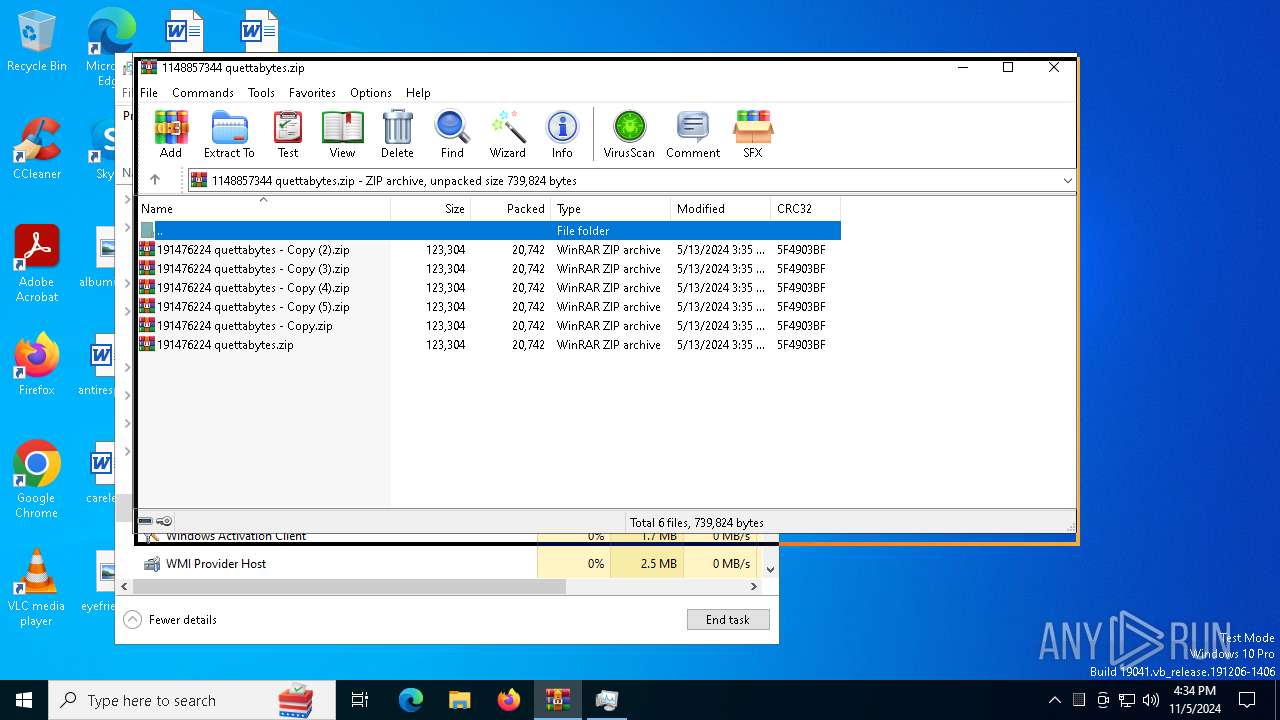Select '191476224 quettabytes - Copy (4).zip'
The height and width of the screenshot is (720, 1280).
489,288
